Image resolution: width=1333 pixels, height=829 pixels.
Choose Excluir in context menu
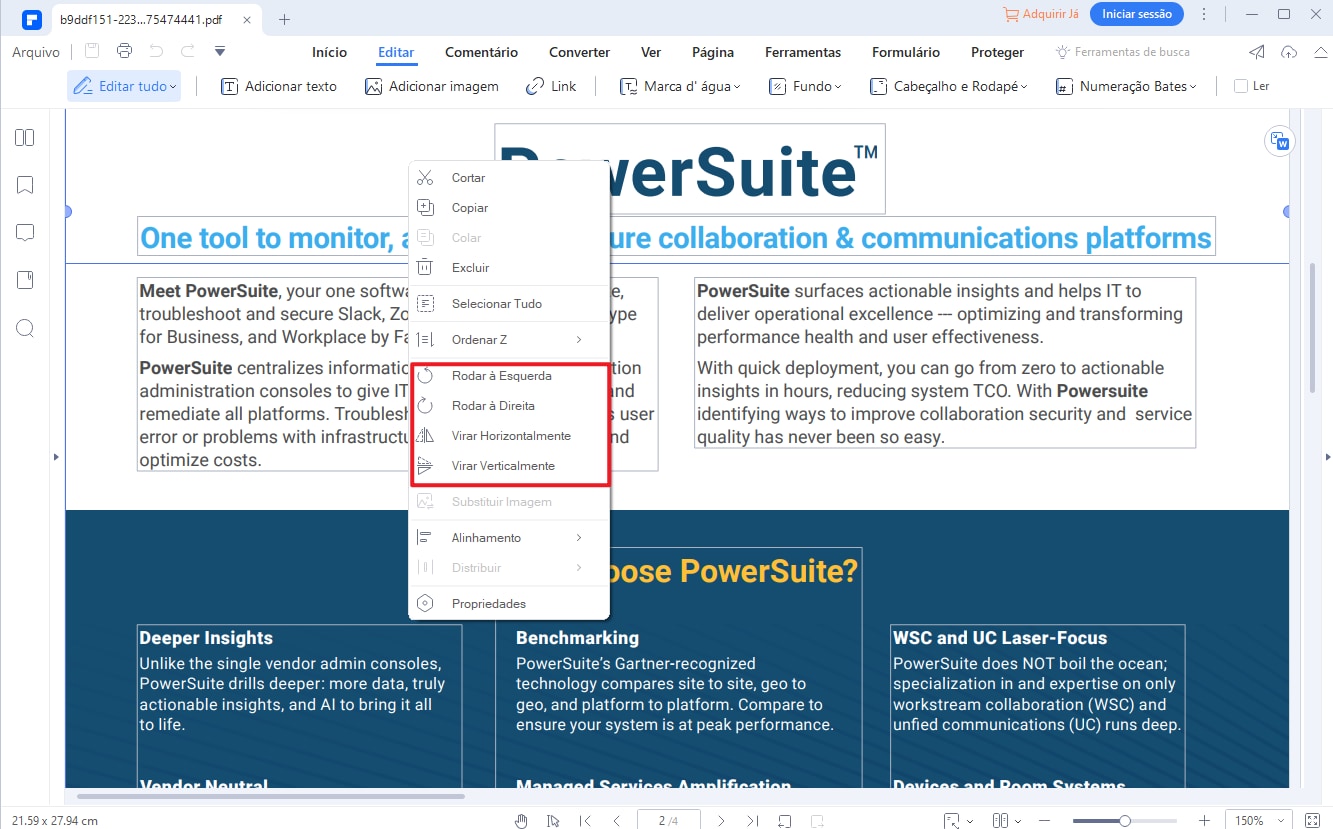(x=509, y=268)
